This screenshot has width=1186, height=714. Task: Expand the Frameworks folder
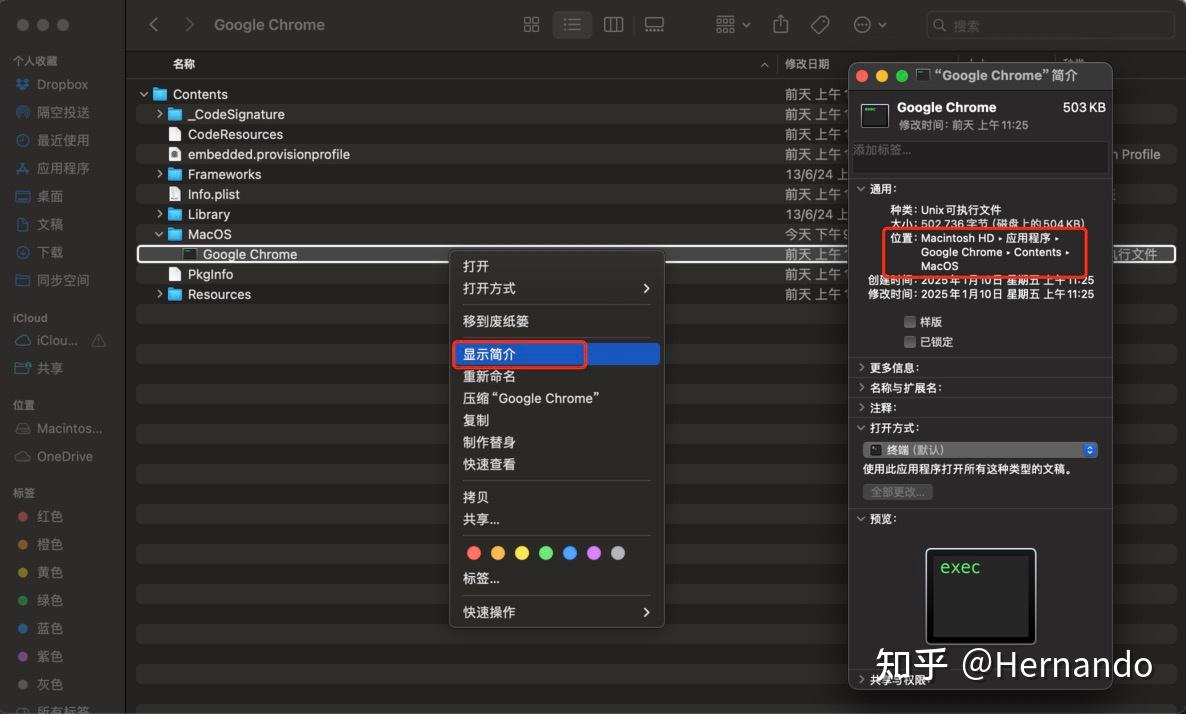click(x=159, y=174)
